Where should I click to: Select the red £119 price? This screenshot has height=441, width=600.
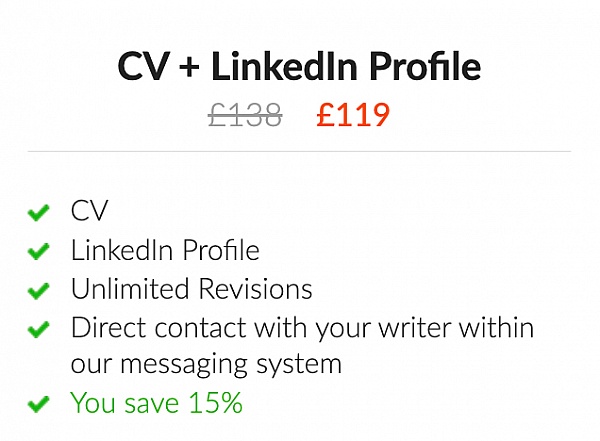pyautogui.click(x=353, y=115)
